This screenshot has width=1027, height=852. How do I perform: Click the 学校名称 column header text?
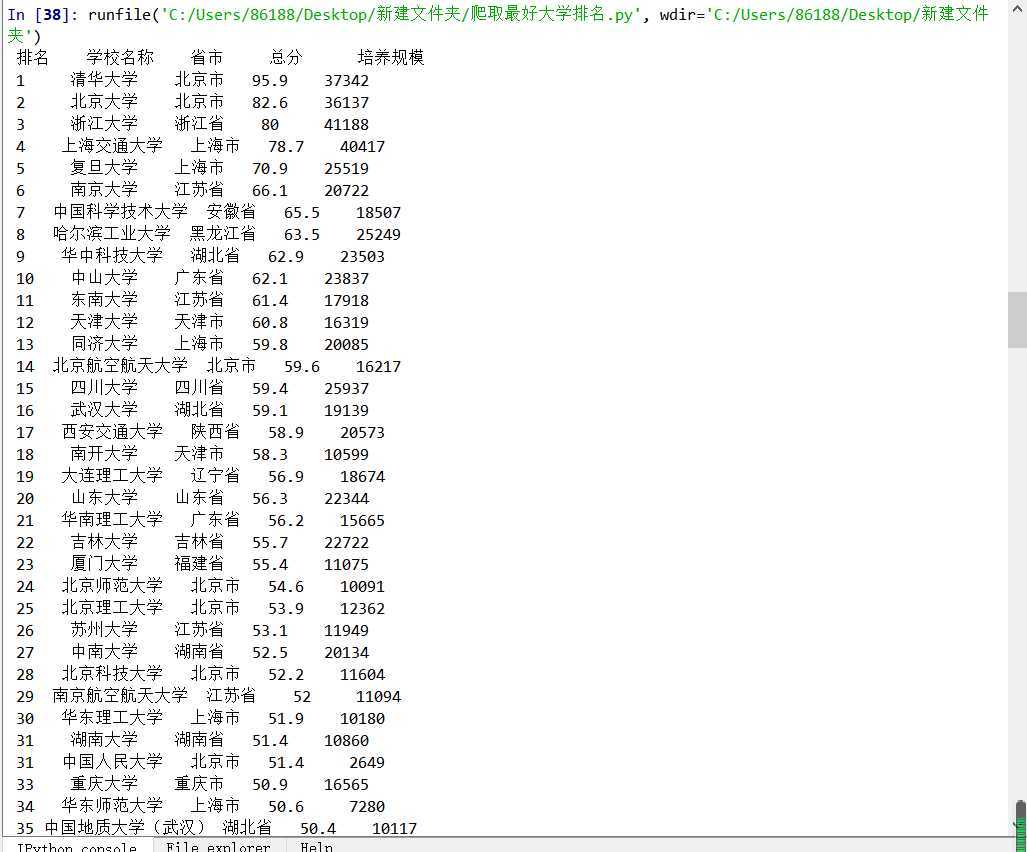(x=120, y=58)
